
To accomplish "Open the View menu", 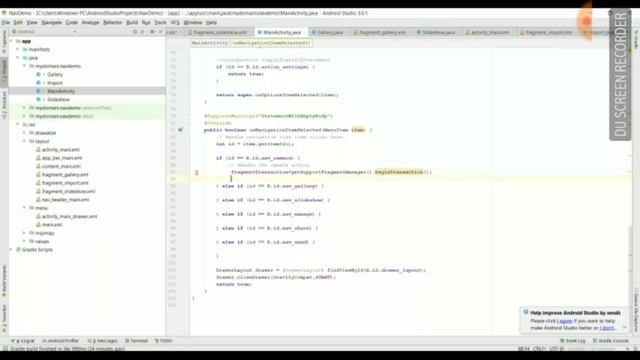I will (x=32, y=22).
